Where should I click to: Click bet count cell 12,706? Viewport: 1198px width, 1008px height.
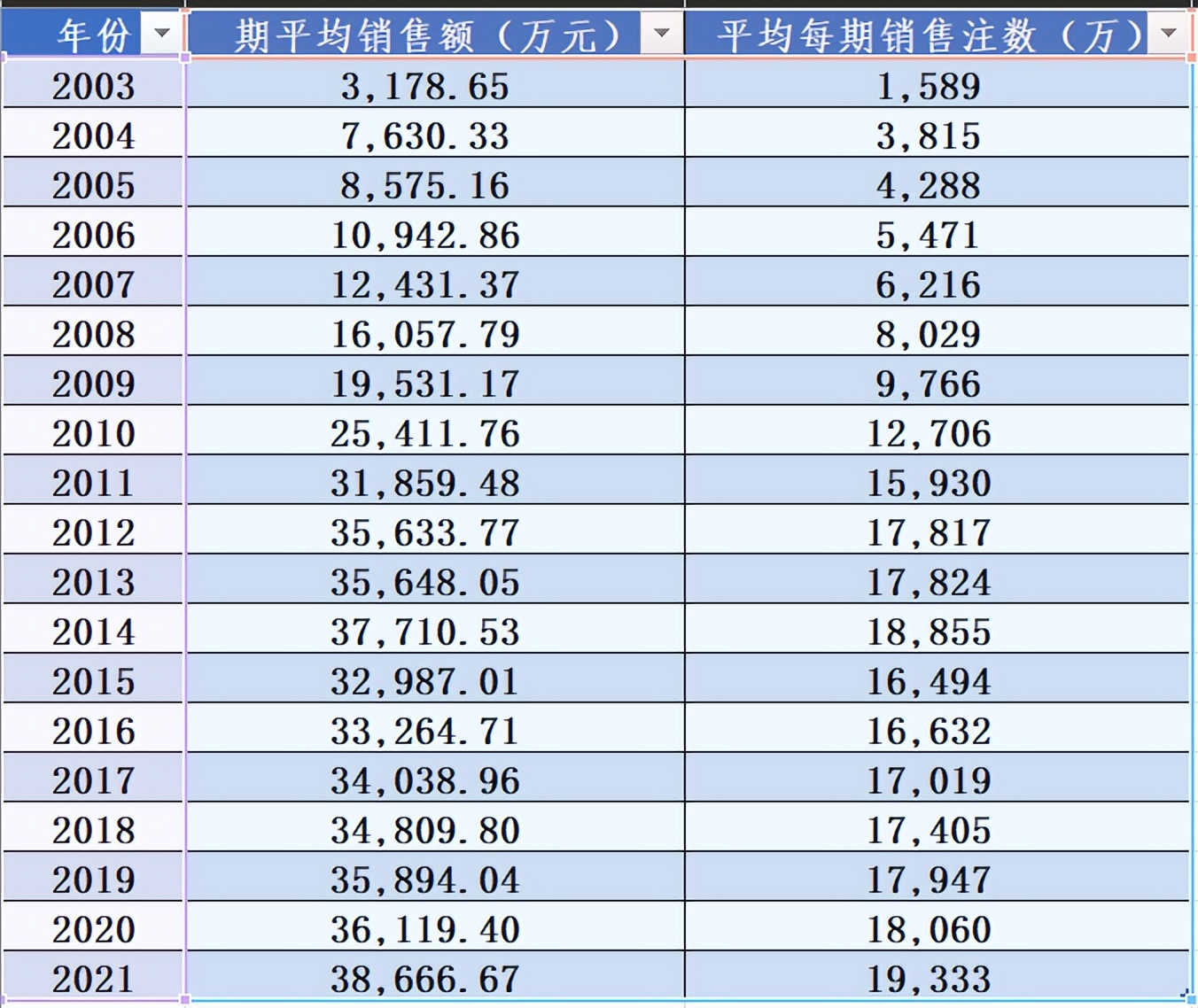point(937,432)
